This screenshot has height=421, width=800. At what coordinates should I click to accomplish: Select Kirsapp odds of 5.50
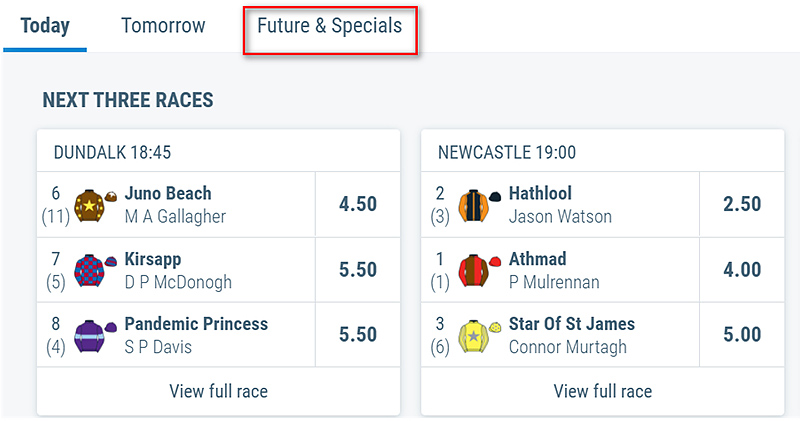[x=357, y=270]
